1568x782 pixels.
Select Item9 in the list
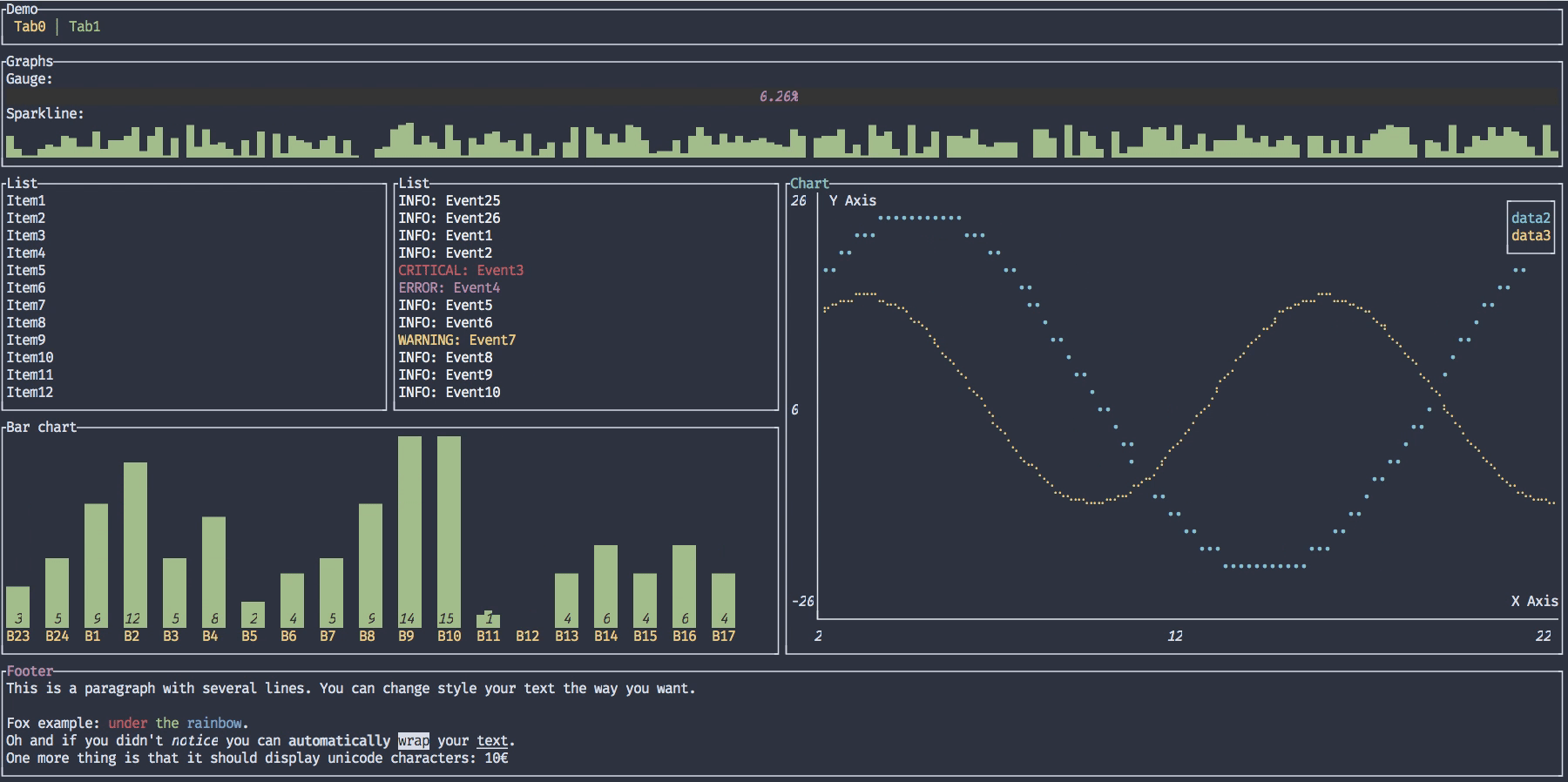click(26, 340)
